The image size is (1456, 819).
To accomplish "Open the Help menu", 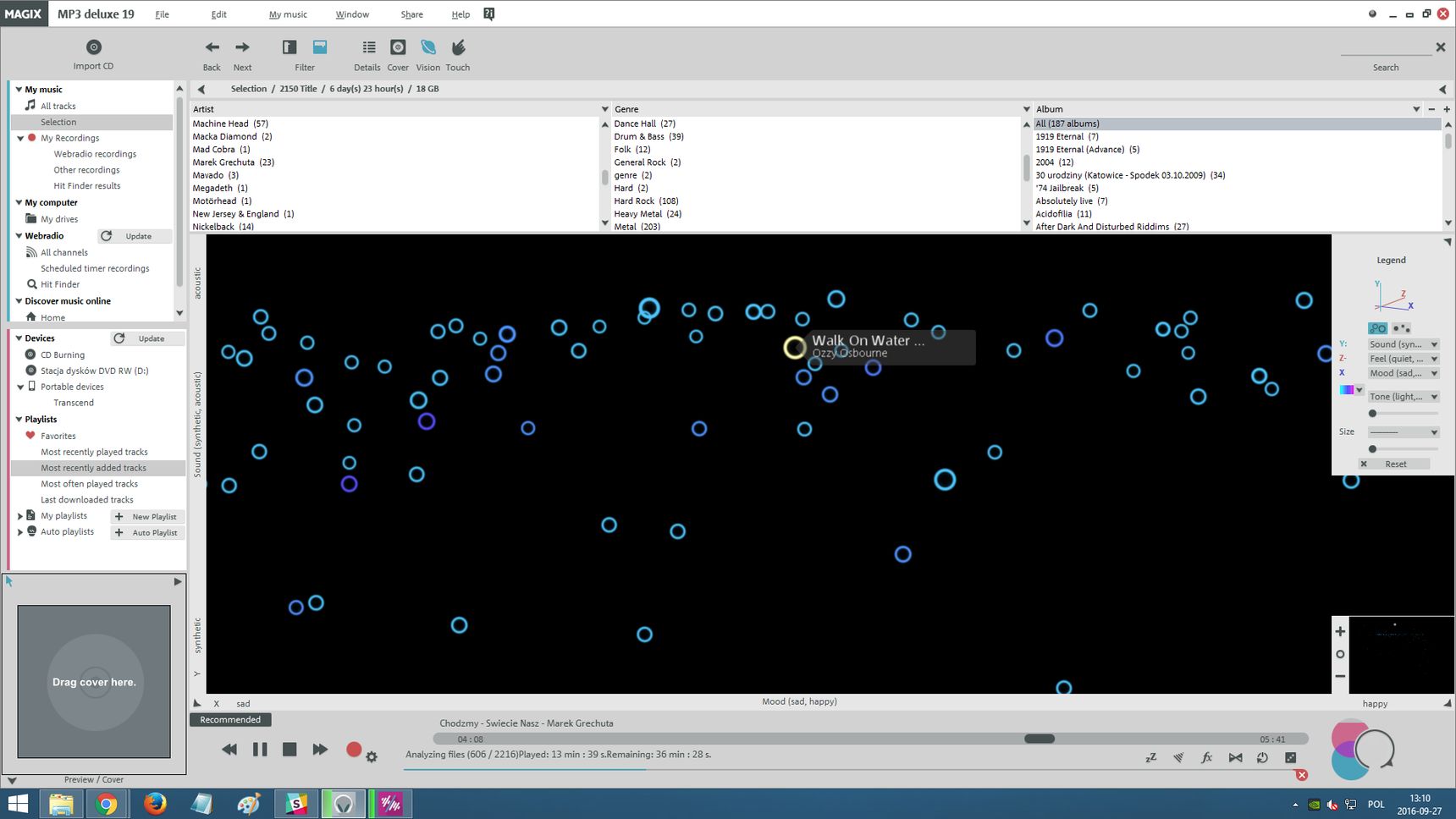I will 461,14.
